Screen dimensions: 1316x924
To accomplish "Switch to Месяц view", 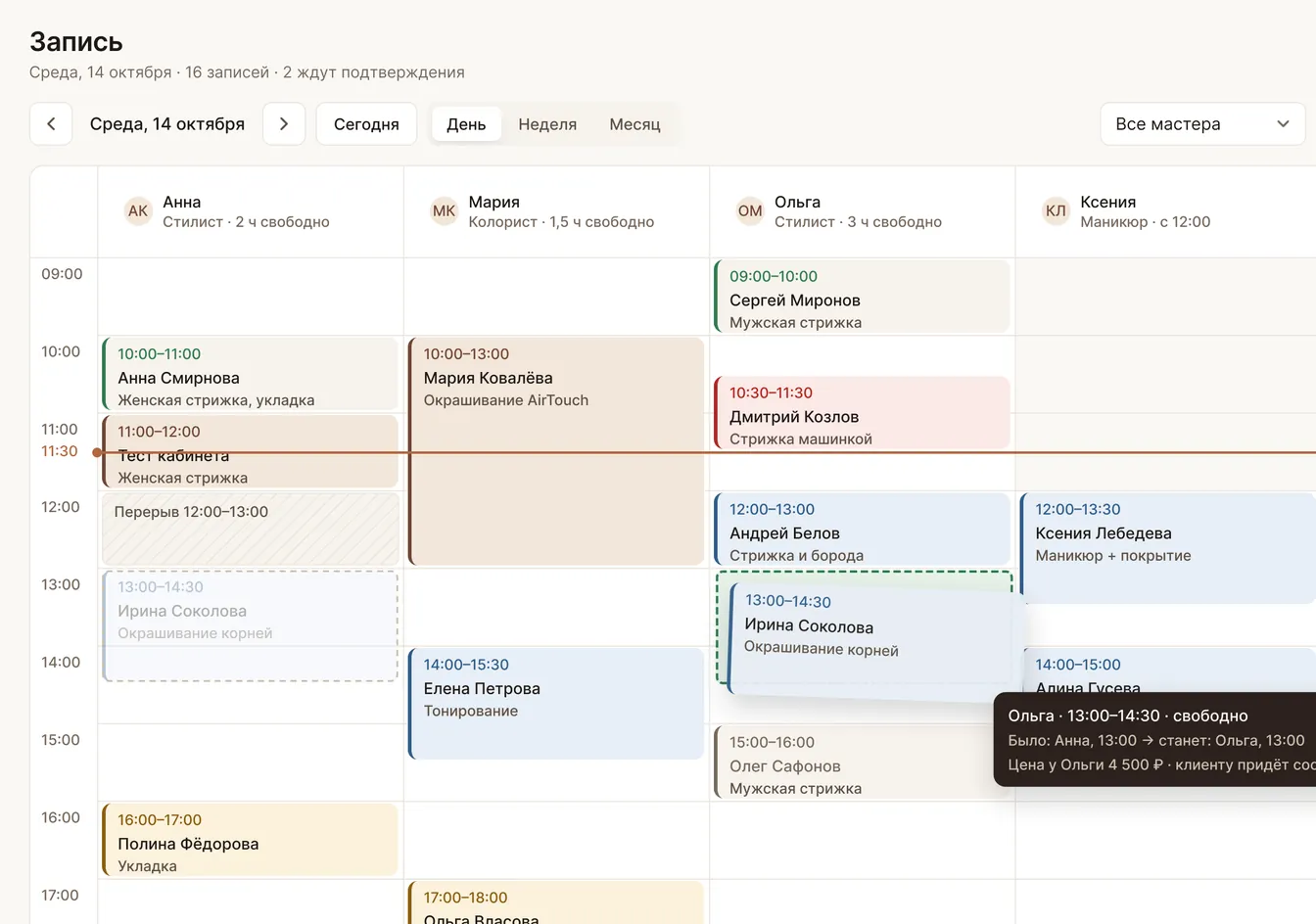I will (634, 124).
